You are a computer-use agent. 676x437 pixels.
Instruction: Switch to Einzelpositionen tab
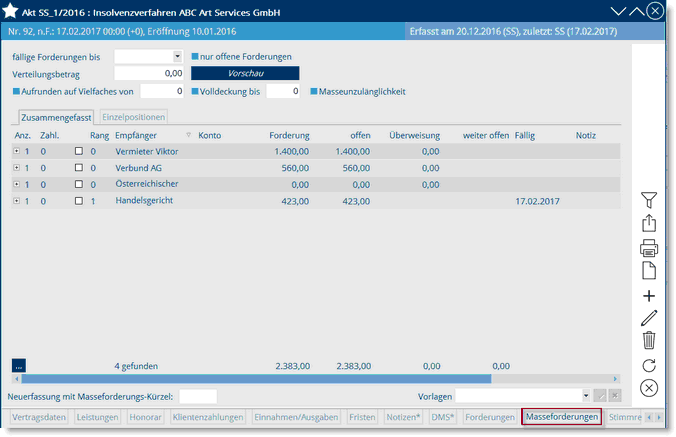(134, 117)
